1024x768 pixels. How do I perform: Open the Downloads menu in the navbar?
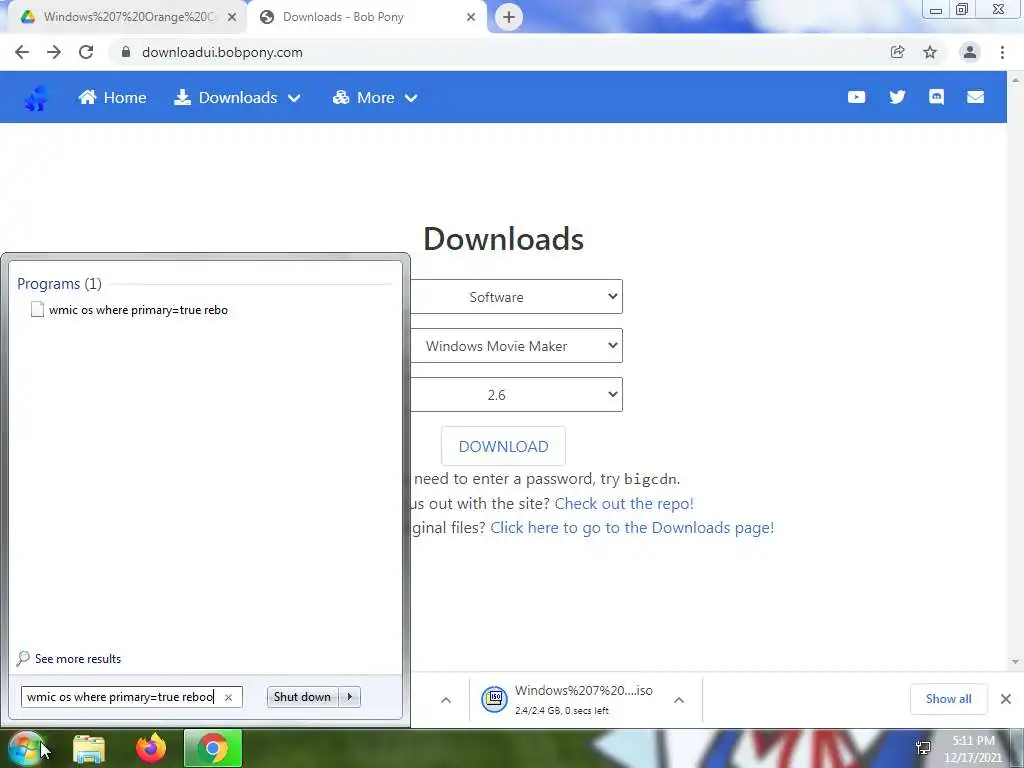click(x=237, y=97)
